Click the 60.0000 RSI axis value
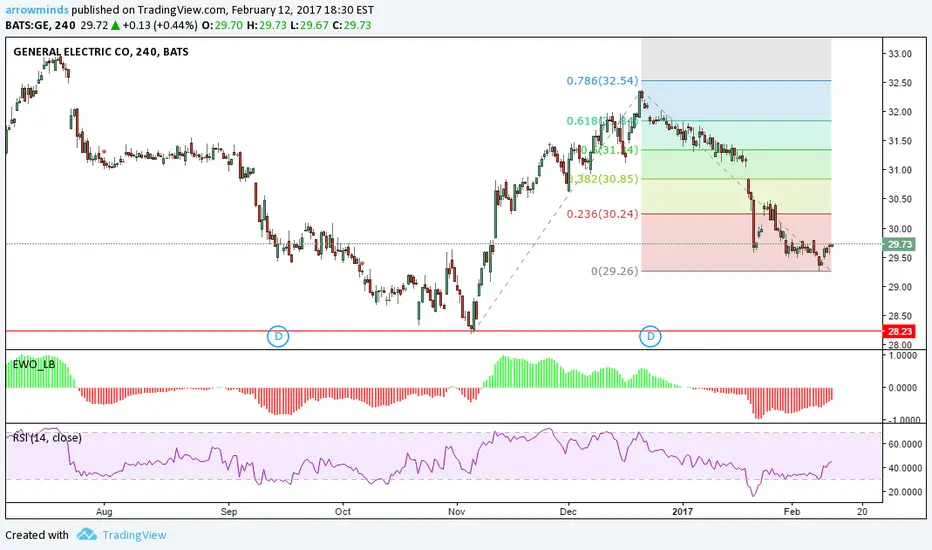The width and height of the screenshot is (932, 550). click(x=905, y=444)
